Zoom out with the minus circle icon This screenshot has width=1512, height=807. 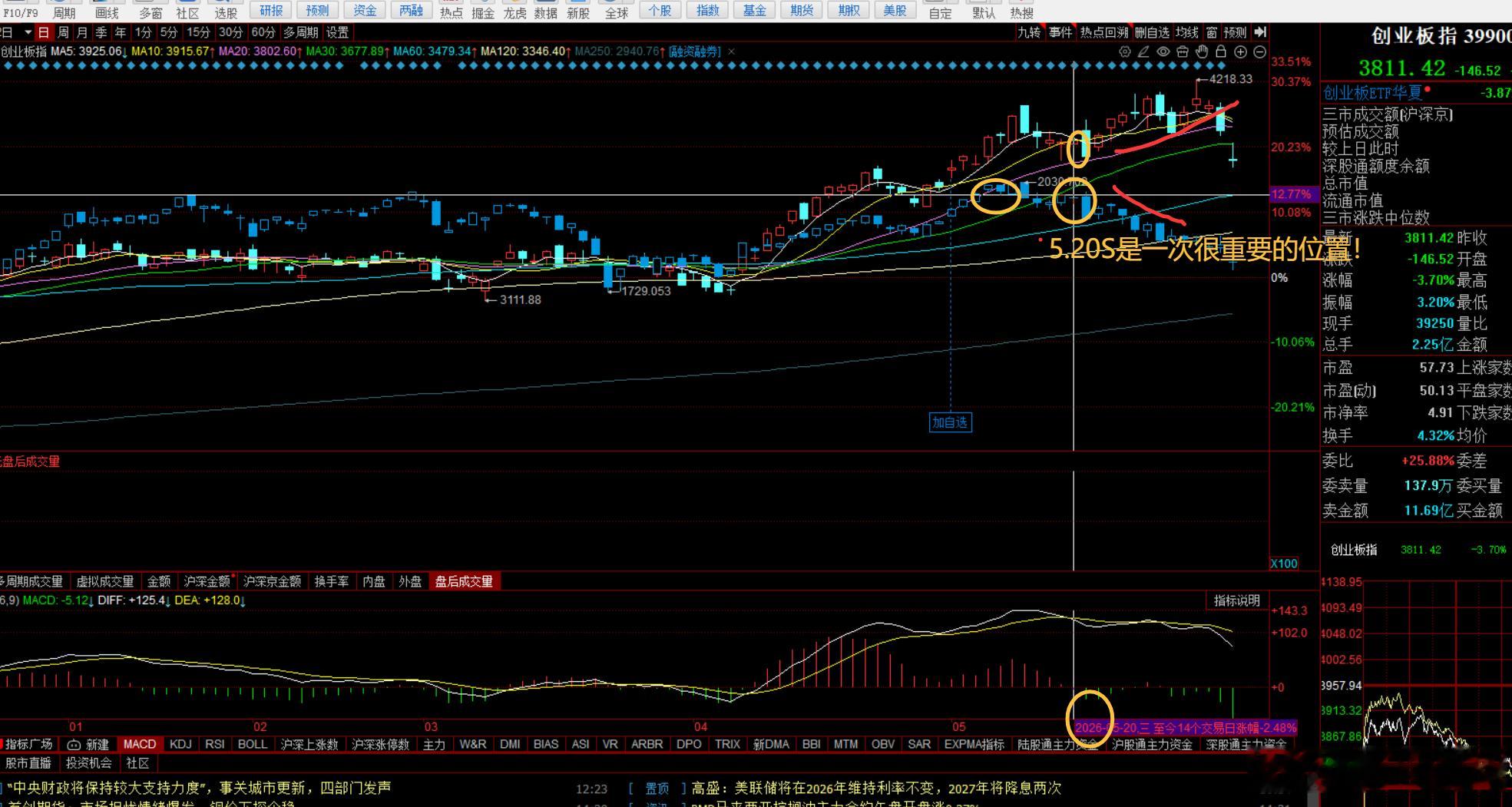(x=1259, y=51)
